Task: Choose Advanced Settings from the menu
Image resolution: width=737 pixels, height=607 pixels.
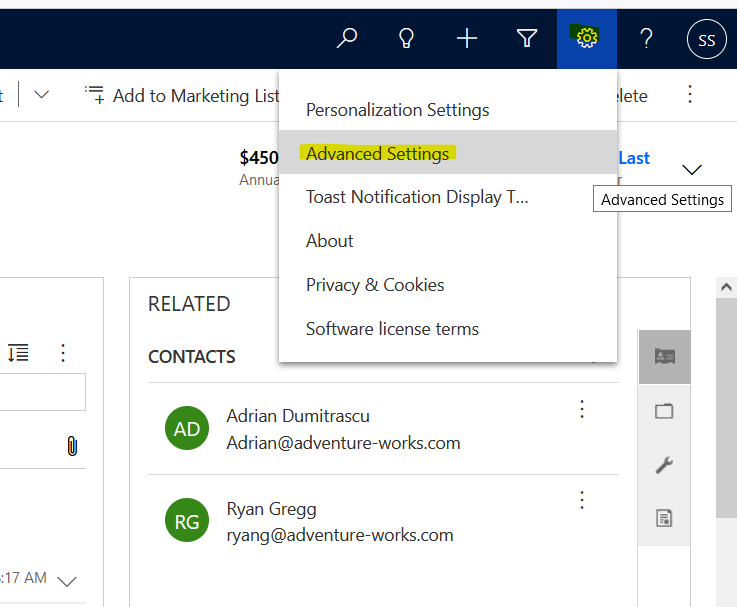Action: pyautogui.click(x=378, y=153)
